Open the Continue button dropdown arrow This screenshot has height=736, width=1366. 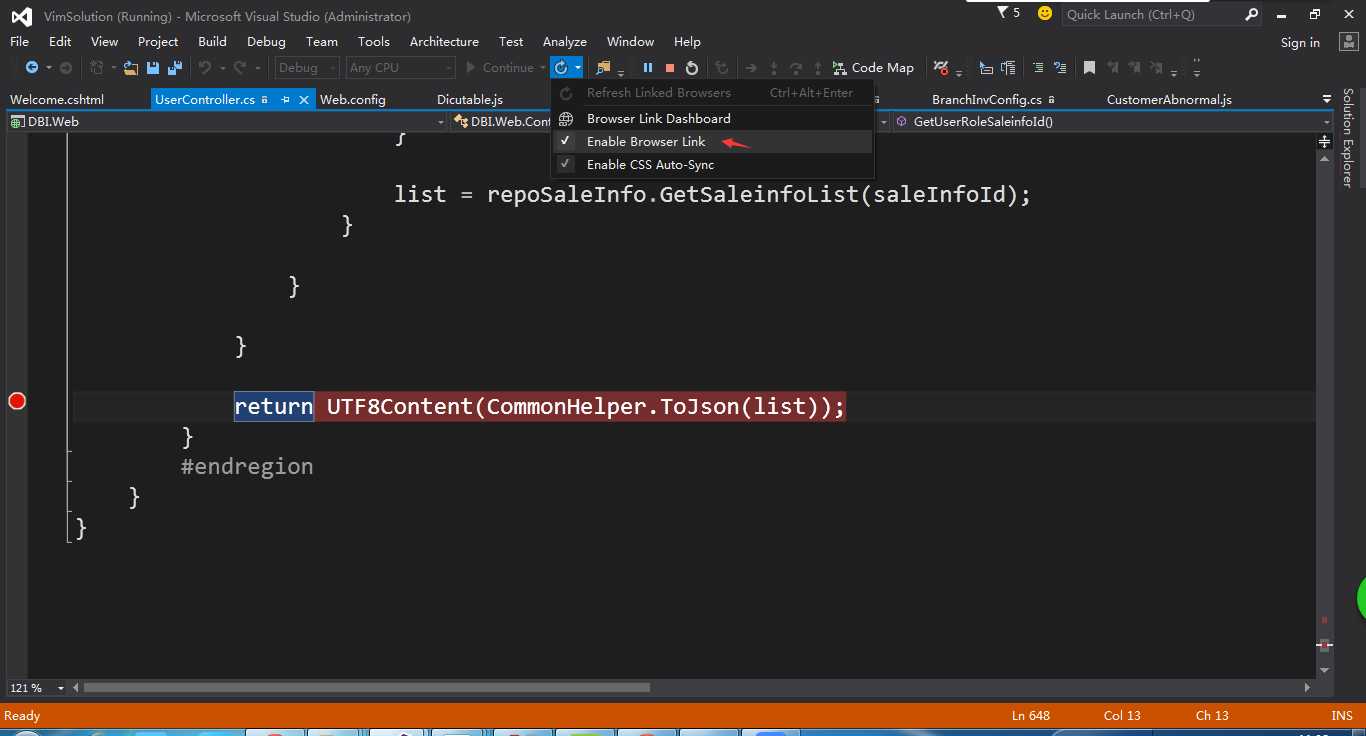pyautogui.click(x=542, y=68)
